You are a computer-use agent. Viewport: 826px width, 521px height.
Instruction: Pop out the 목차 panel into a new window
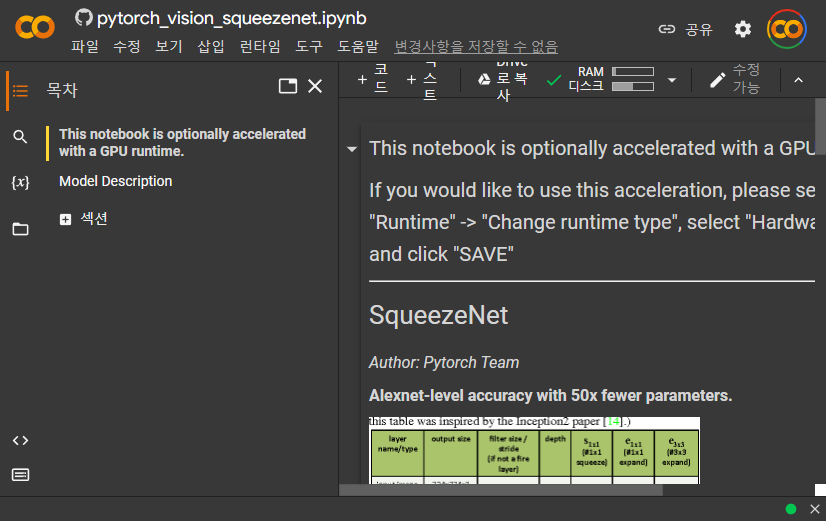tap(288, 86)
